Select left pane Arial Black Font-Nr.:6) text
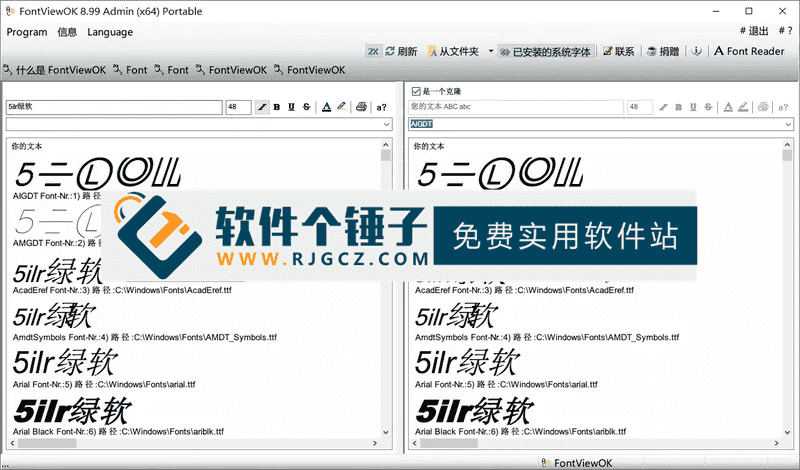 (x=118, y=431)
